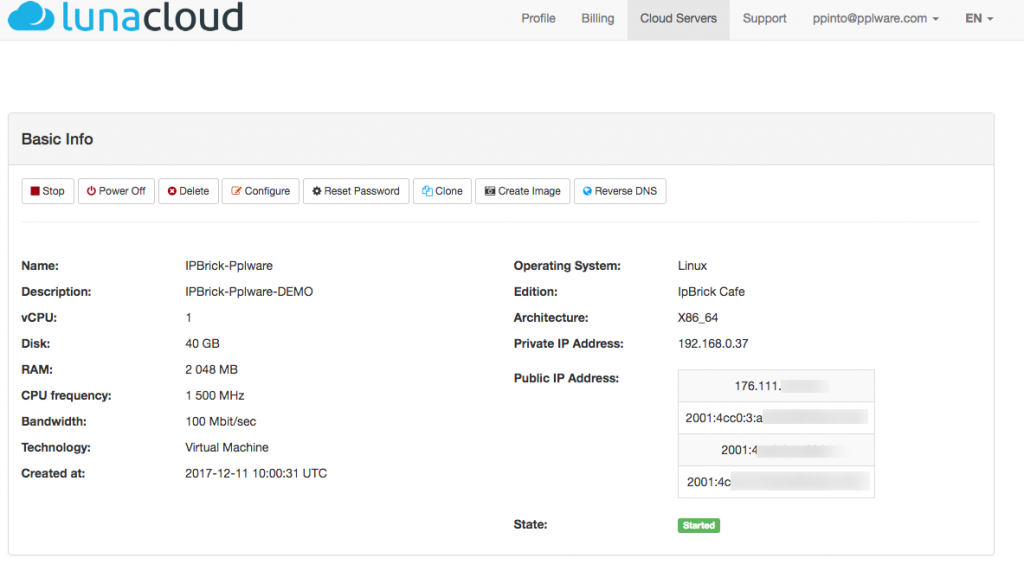
Task: Open the Support page
Action: coord(764,18)
